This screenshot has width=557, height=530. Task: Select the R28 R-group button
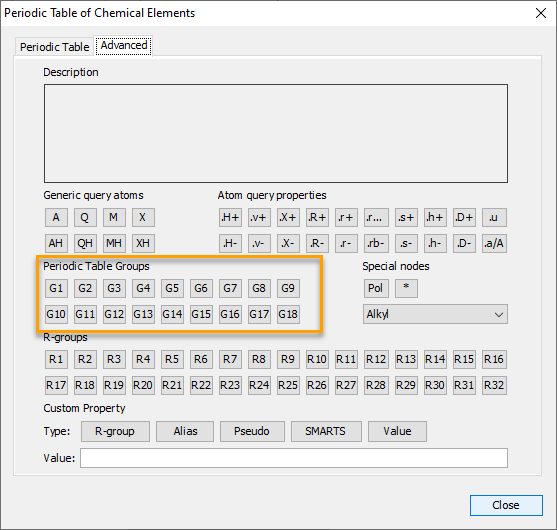pyautogui.click(x=376, y=385)
